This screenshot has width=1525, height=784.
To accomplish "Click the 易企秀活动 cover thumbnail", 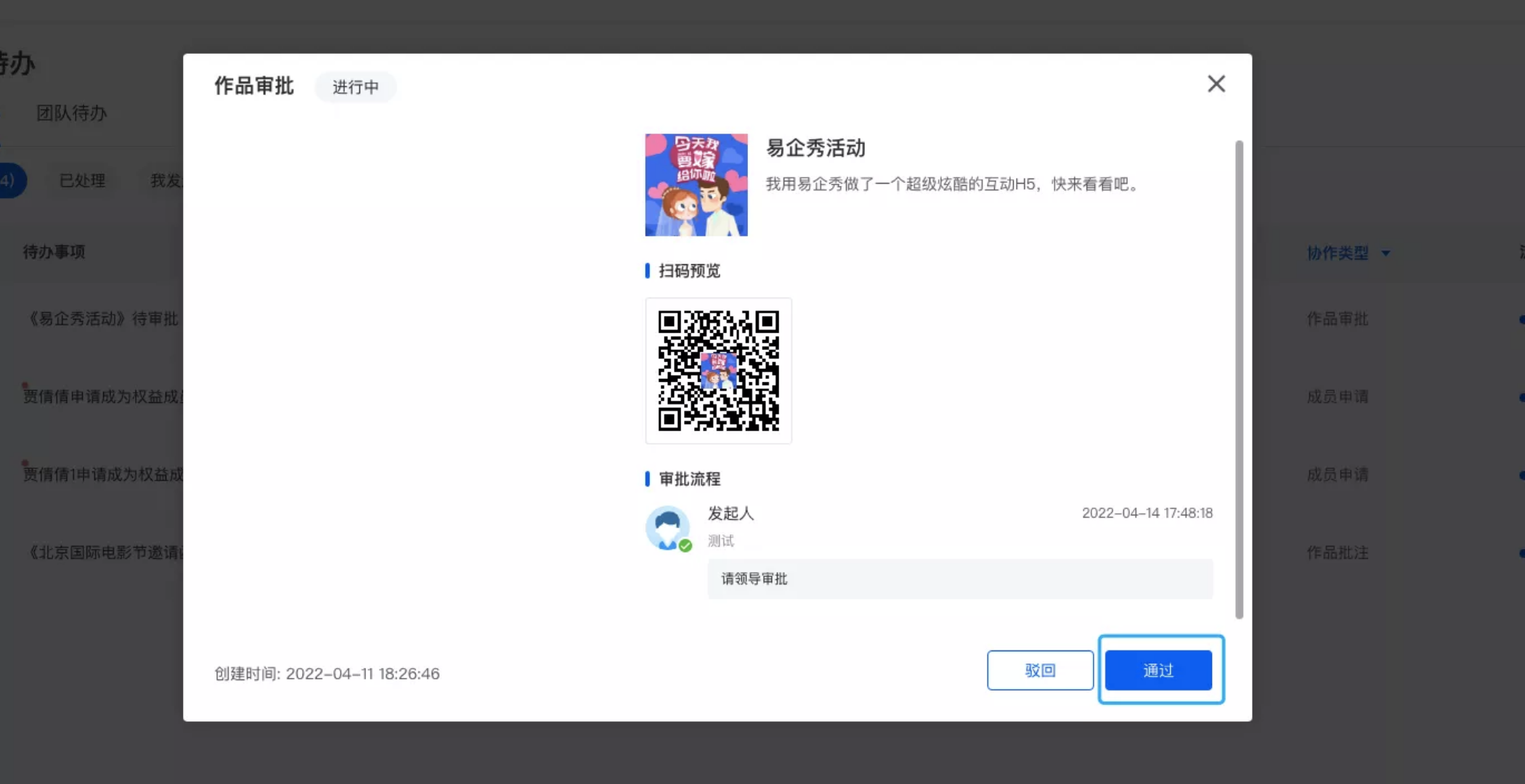I will click(696, 185).
